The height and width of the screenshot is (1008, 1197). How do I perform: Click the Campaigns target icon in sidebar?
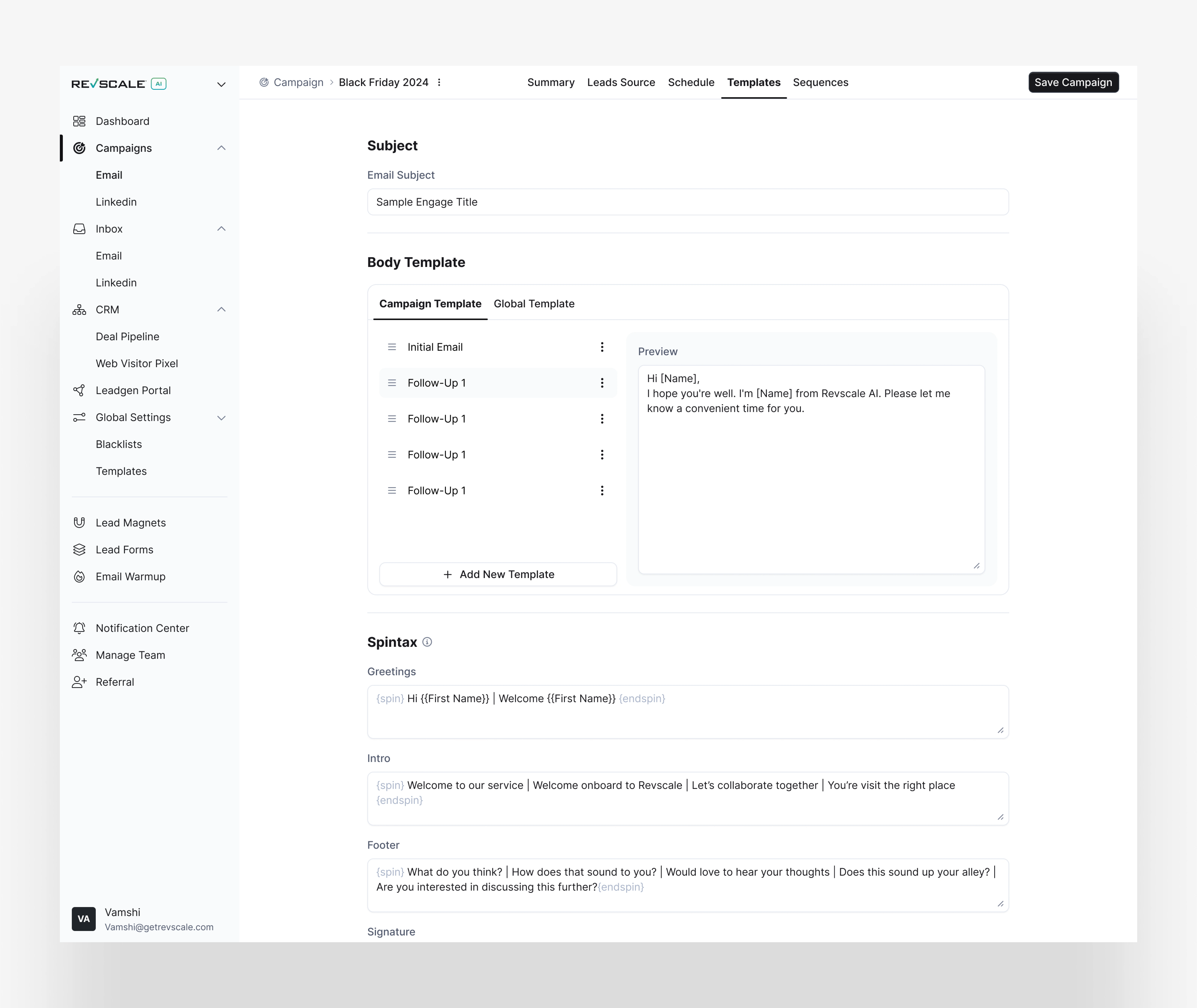pyautogui.click(x=79, y=148)
